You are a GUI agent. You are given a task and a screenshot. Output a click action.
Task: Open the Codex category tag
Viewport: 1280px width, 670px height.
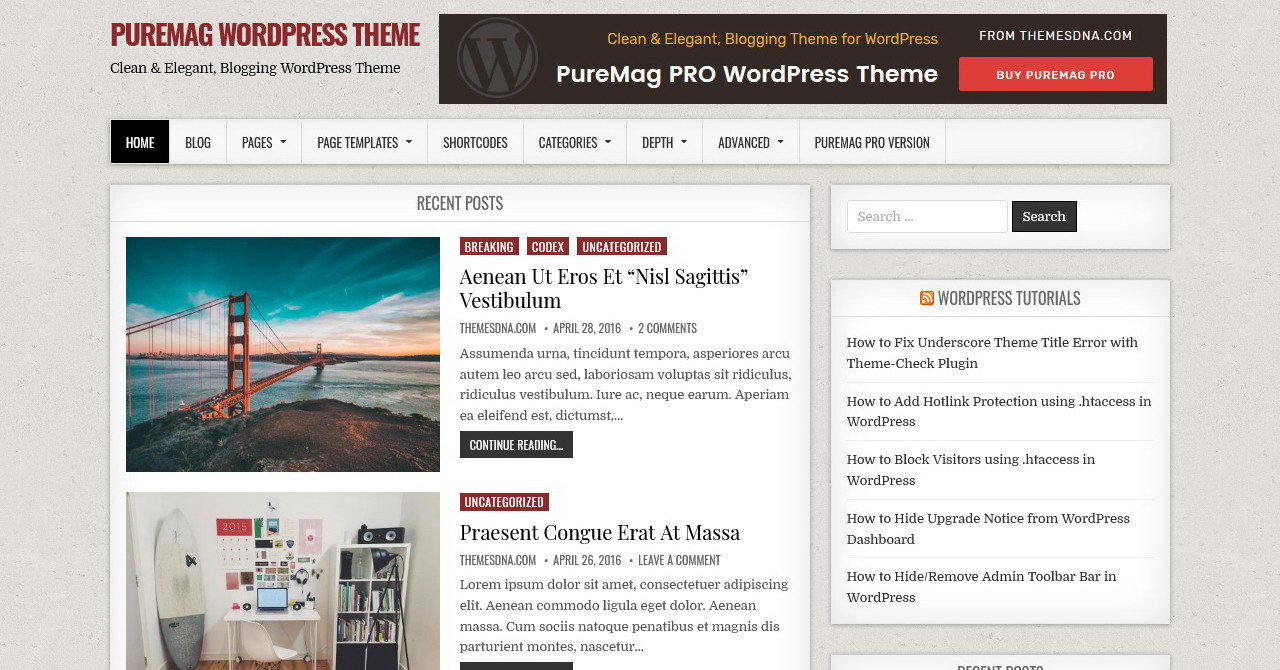pyautogui.click(x=548, y=246)
